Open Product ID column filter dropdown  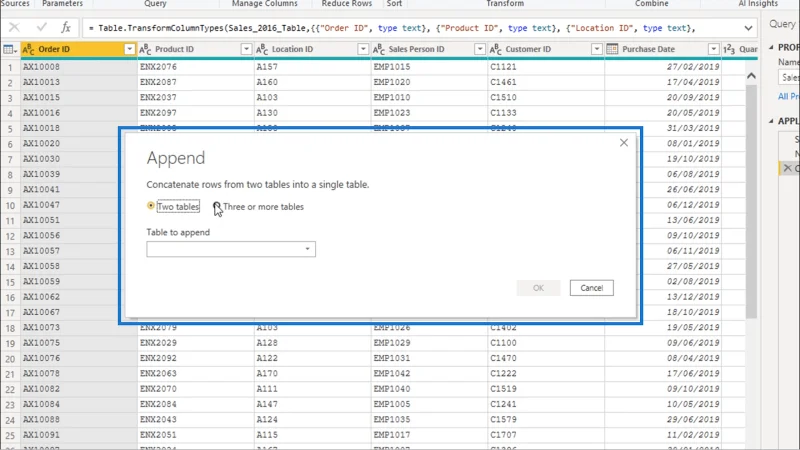pos(246,49)
